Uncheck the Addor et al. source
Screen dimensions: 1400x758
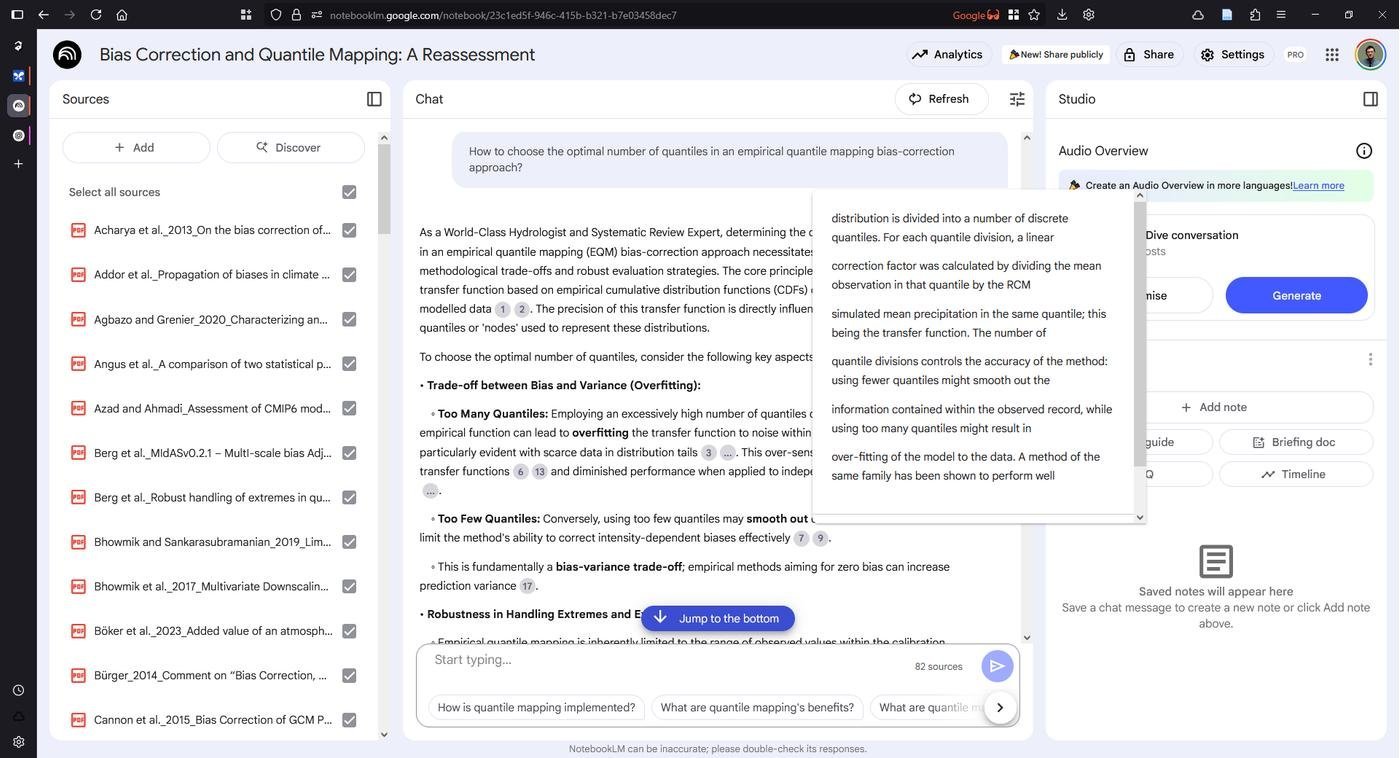(x=349, y=275)
